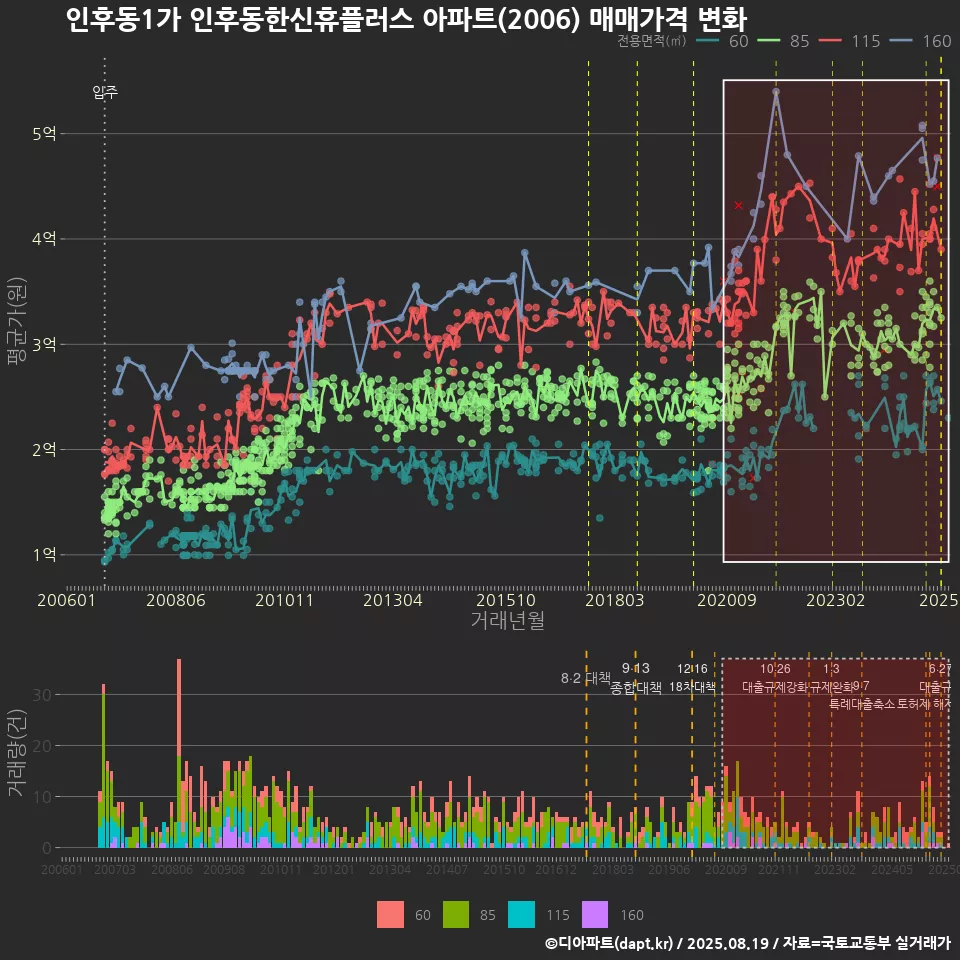The height and width of the screenshot is (960, 960).
Task: Click the '201612' volume chart x-axis label
Action: pyautogui.click(x=556, y=869)
